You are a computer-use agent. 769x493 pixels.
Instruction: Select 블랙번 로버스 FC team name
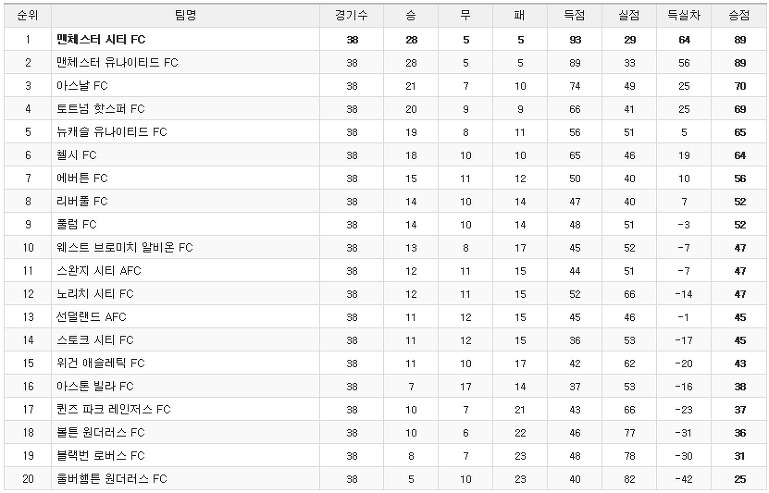[x=101, y=455]
